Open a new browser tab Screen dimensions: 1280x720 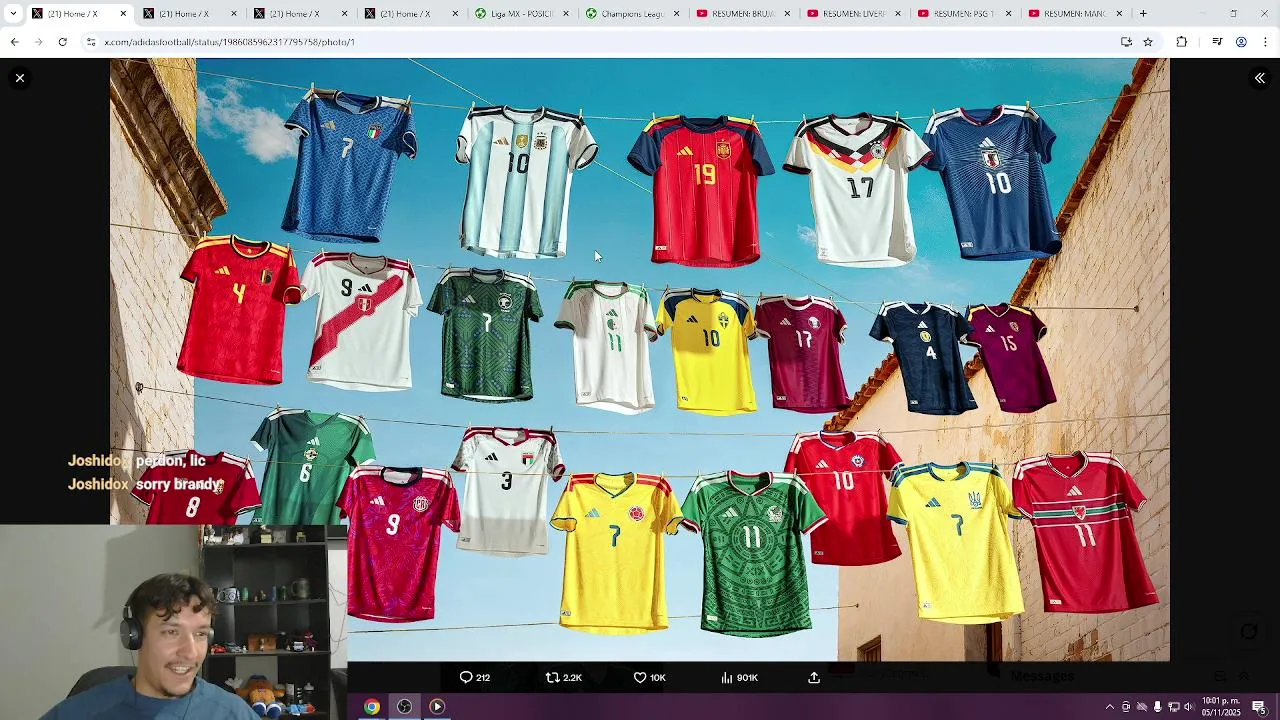click(1143, 14)
